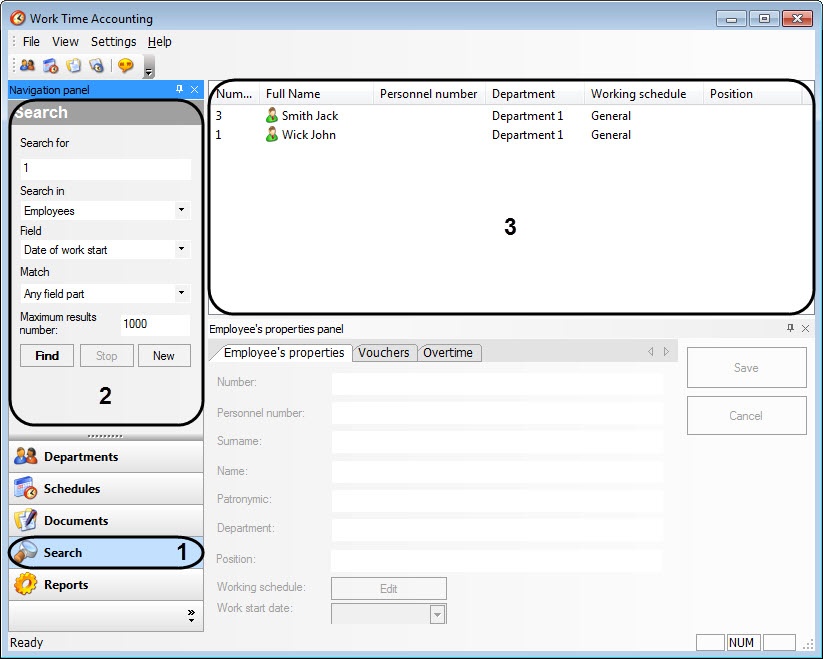Click the New button in Search panel

(164, 356)
